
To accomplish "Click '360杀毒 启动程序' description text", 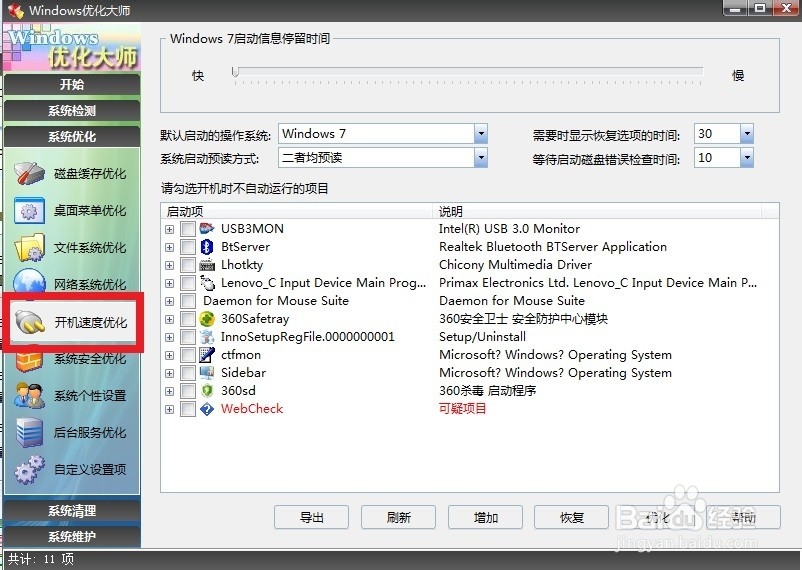I will pyautogui.click(x=487, y=391).
